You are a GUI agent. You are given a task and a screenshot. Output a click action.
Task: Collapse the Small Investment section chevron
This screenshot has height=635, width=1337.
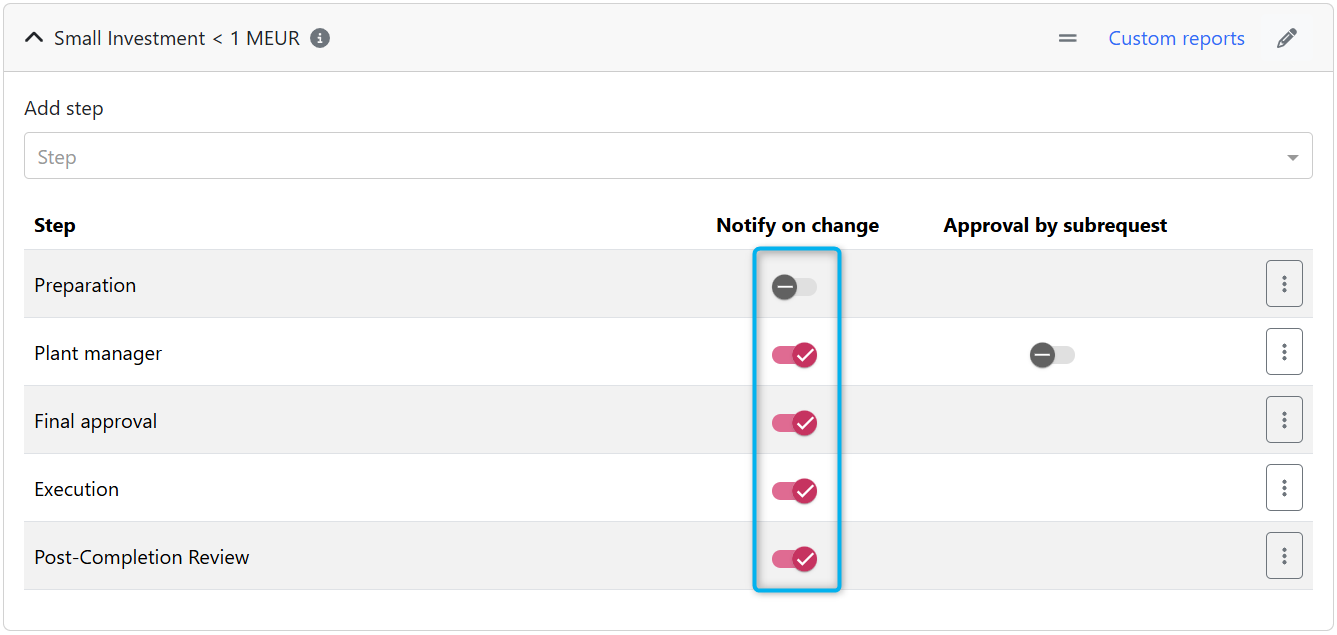(x=34, y=38)
